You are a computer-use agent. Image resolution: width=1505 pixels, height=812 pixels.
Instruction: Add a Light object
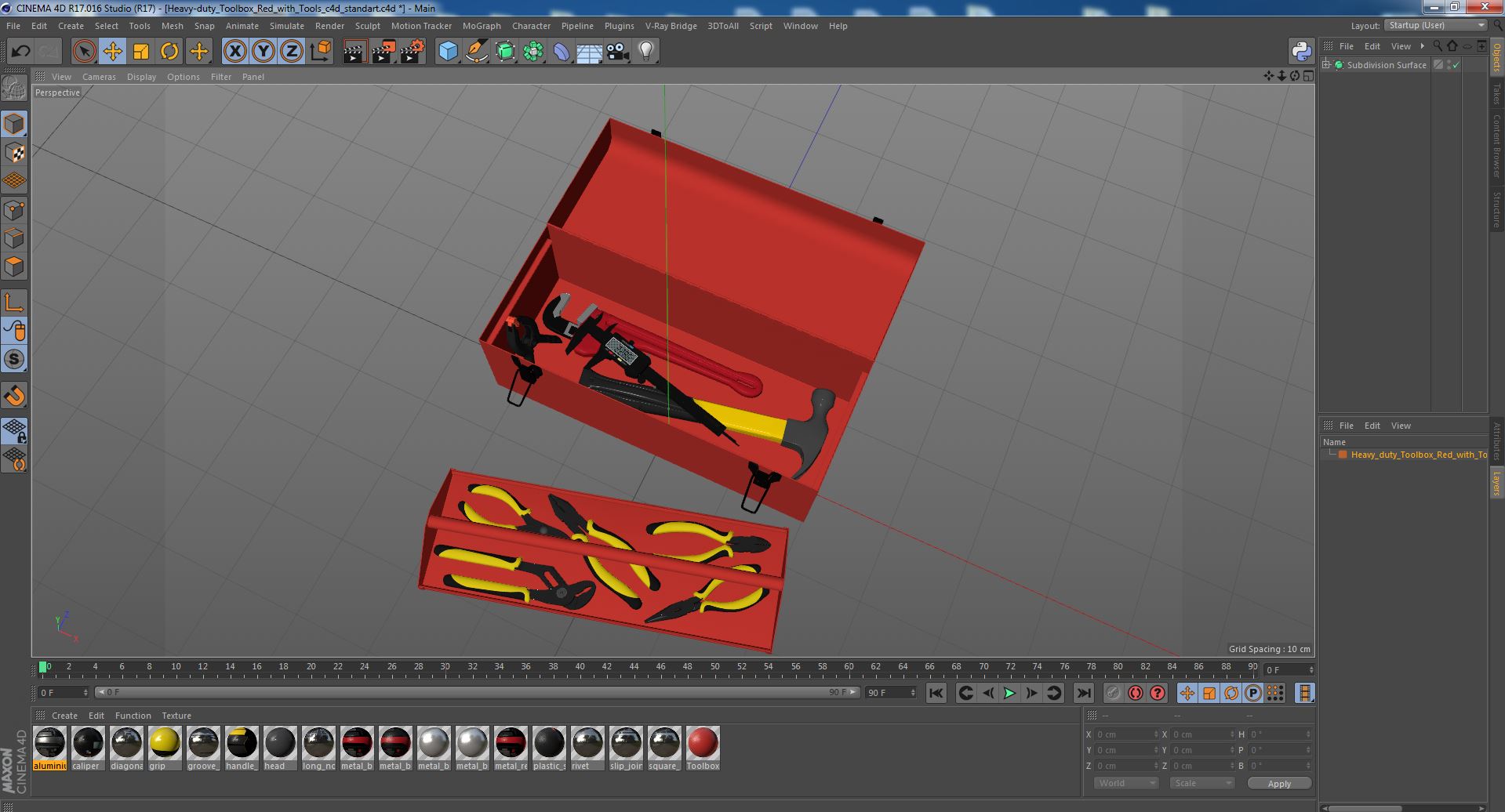point(645,52)
